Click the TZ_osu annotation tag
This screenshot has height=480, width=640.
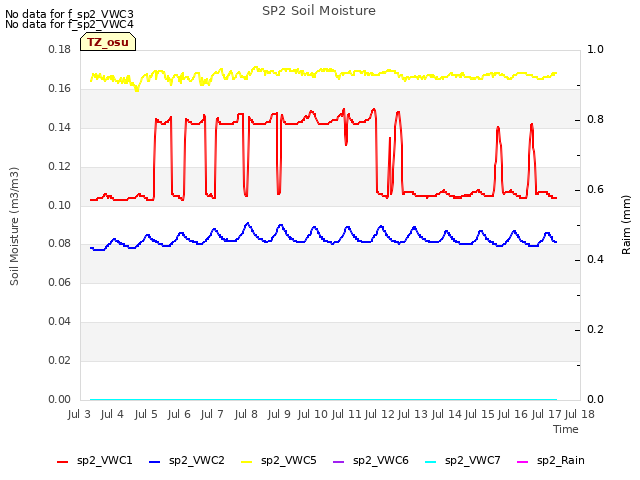(108, 42)
